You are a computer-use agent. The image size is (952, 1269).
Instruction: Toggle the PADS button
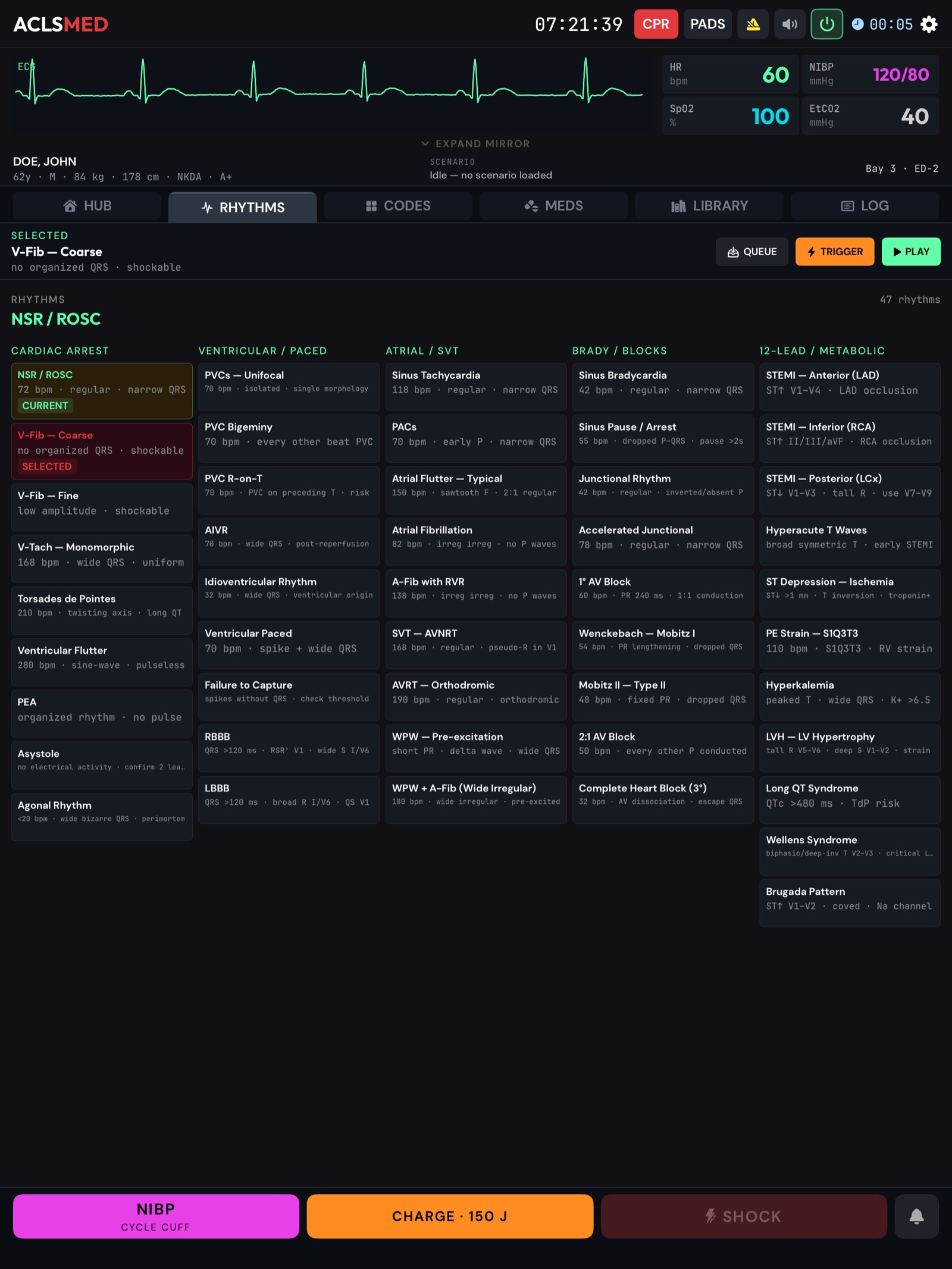[x=707, y=24]
